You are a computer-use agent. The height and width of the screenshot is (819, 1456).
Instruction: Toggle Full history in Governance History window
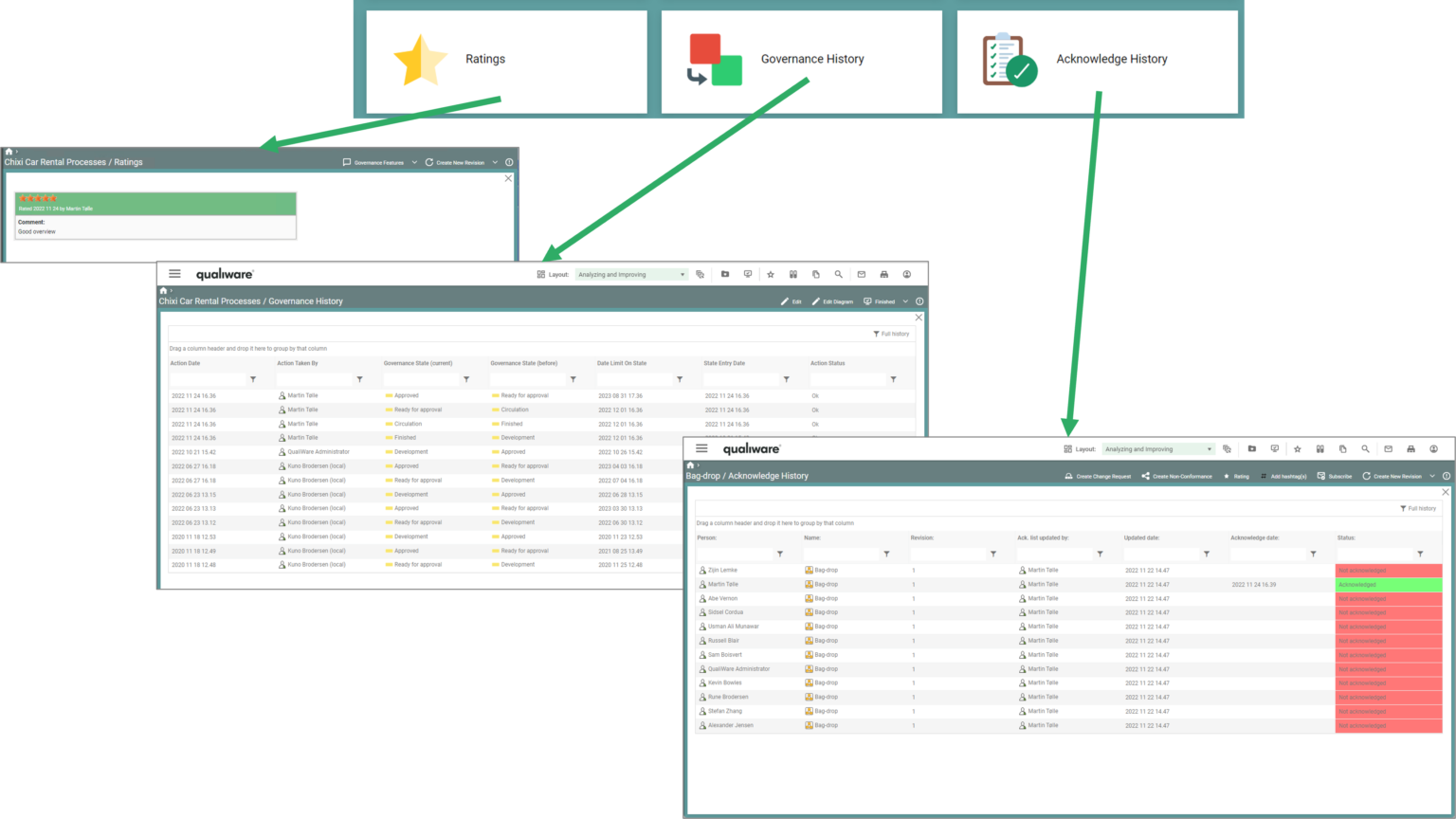point(891,334)
